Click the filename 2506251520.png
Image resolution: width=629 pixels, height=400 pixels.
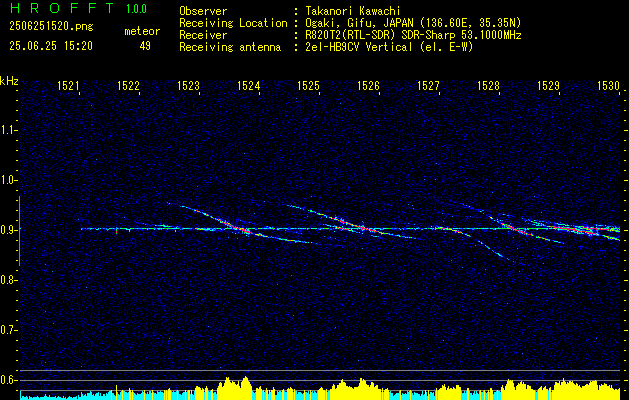tap(51, 27)
